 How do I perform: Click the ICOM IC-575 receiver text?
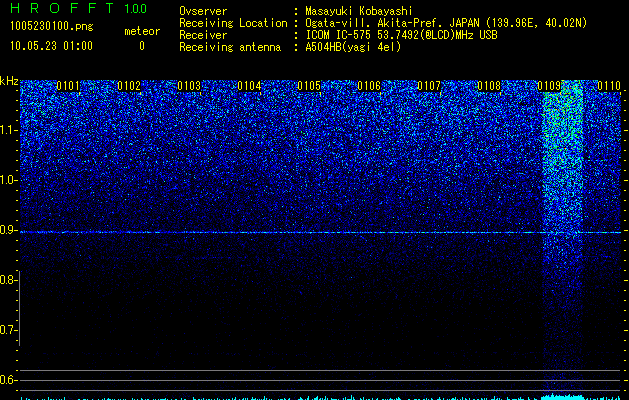pos(401,35)
